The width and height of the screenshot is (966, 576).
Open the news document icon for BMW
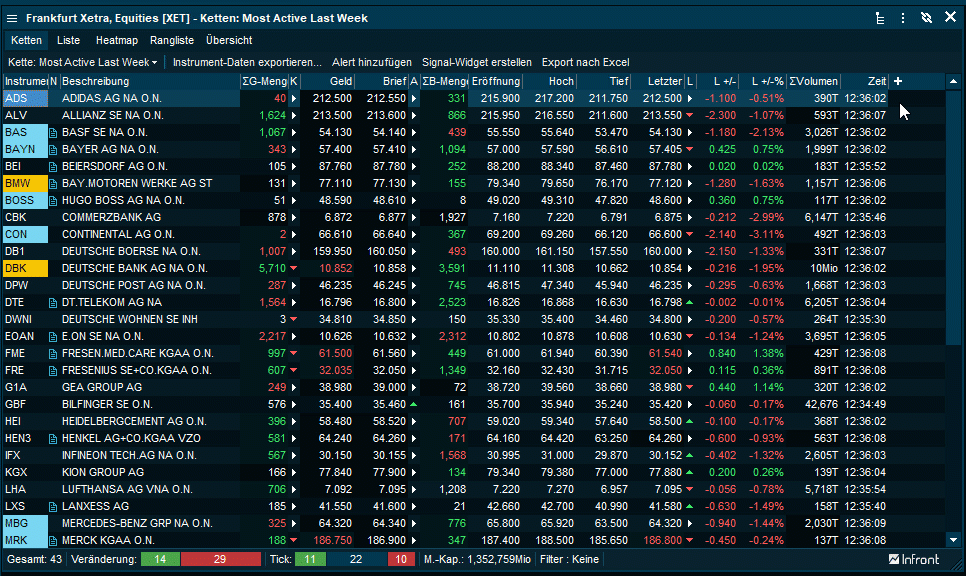(x=54, y=183)
